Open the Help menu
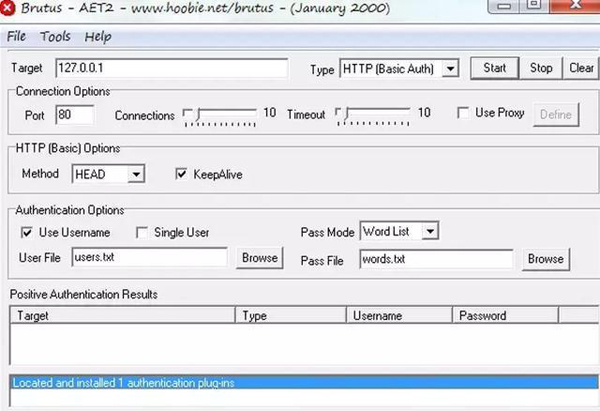Viewport: 600px width, 411px height. click(98, 37)
